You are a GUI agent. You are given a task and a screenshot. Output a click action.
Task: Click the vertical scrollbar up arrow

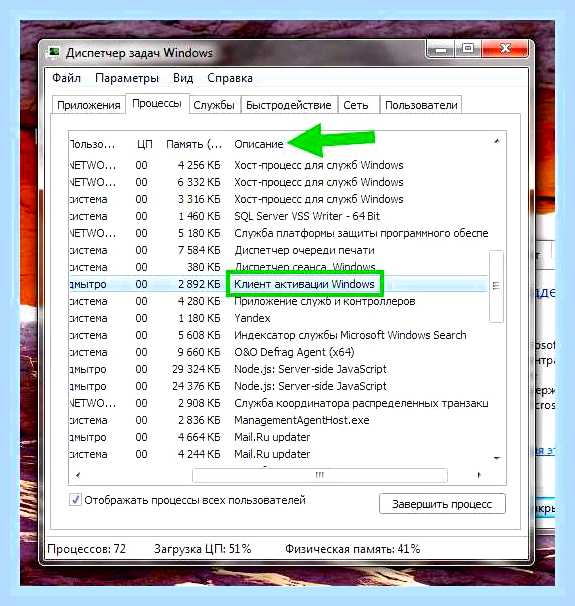pyautogui.click(x=497, y=141)
